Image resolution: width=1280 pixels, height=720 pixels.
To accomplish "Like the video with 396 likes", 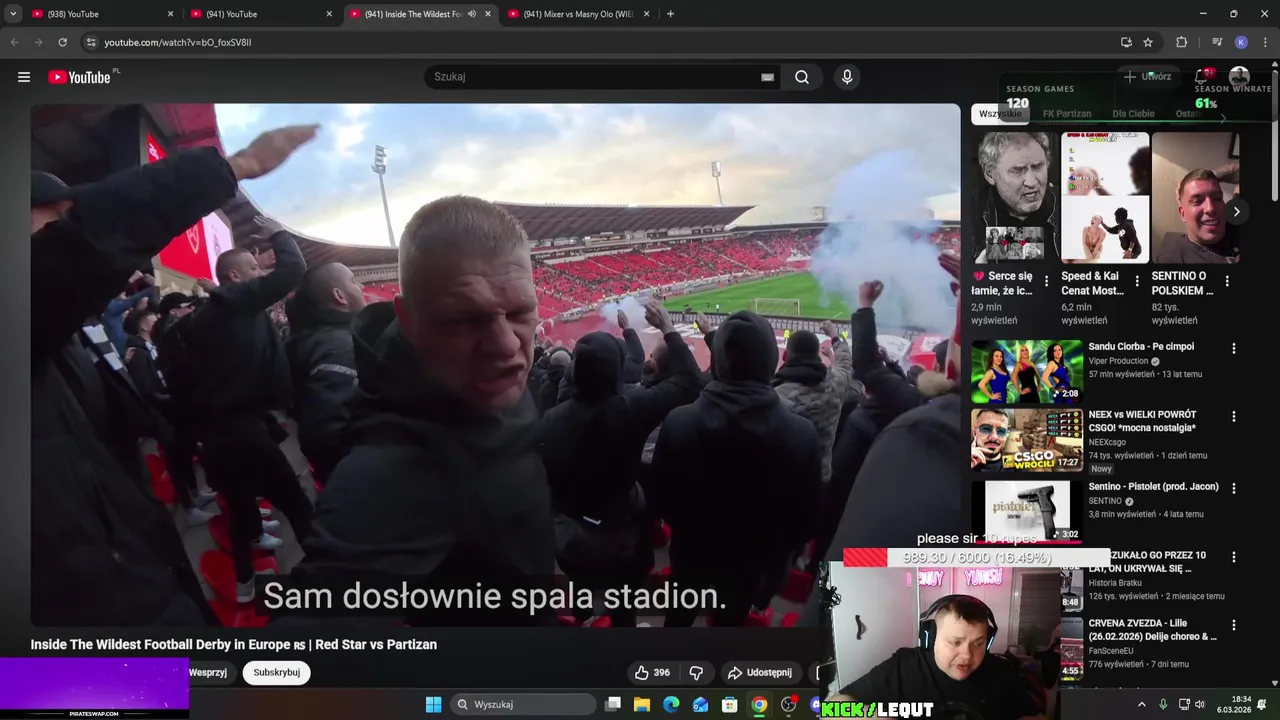I will [x=652, y=673].
